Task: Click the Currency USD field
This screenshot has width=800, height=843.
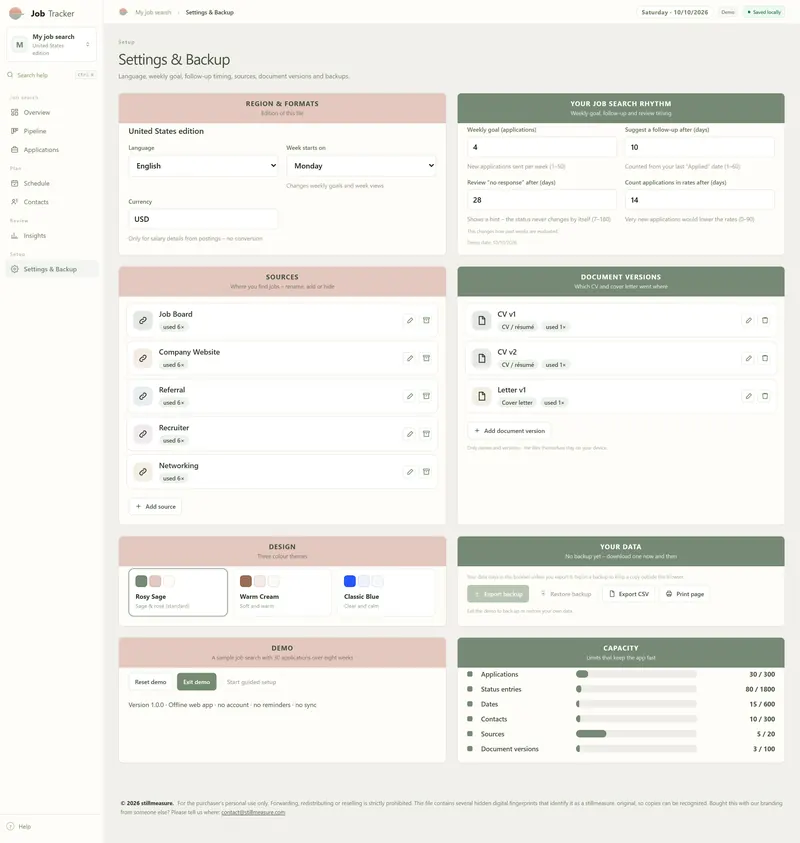Action: coord(203,219)
